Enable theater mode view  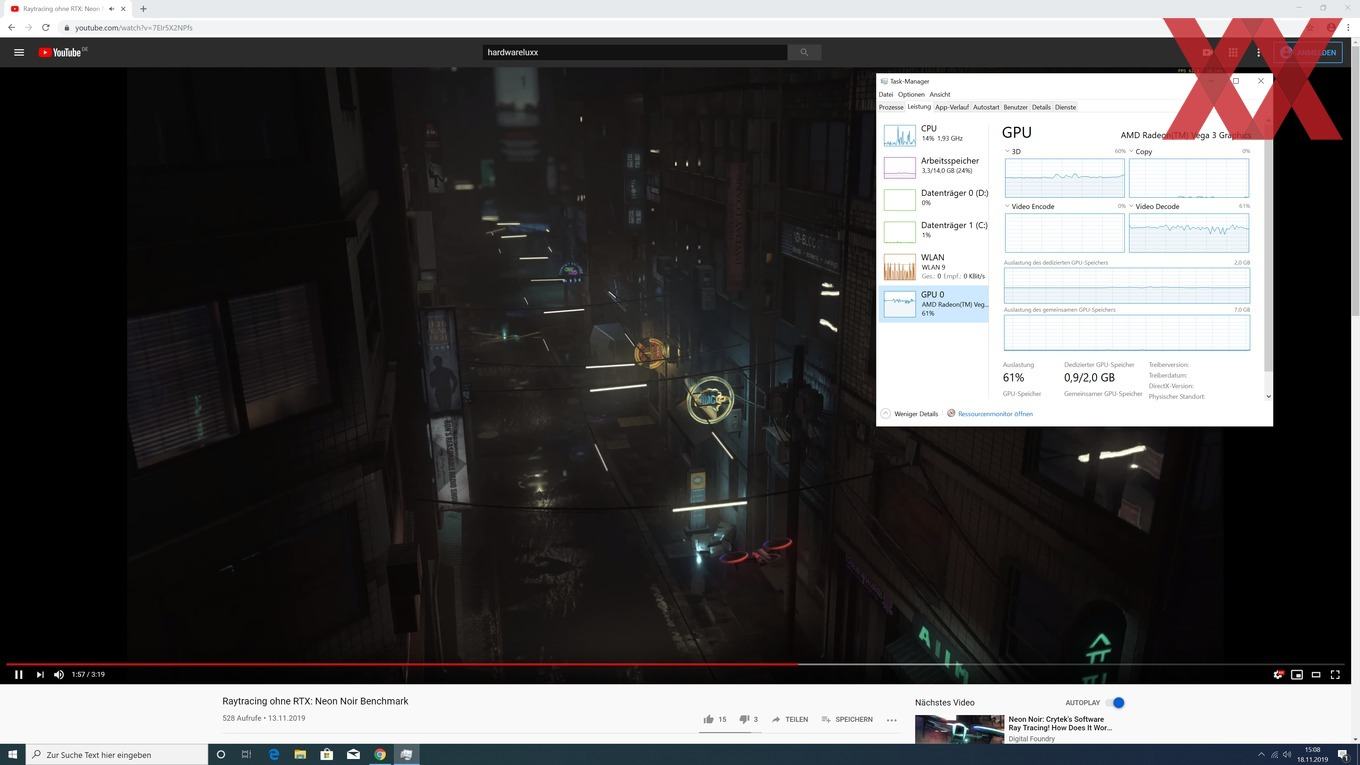1316,675
